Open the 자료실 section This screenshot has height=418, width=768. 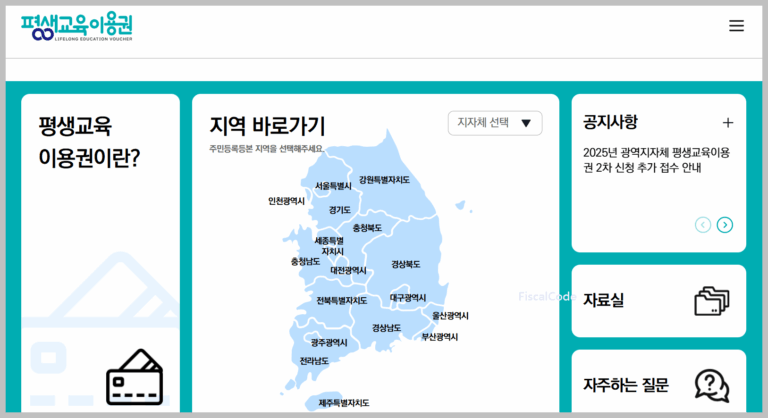[604, 300]
